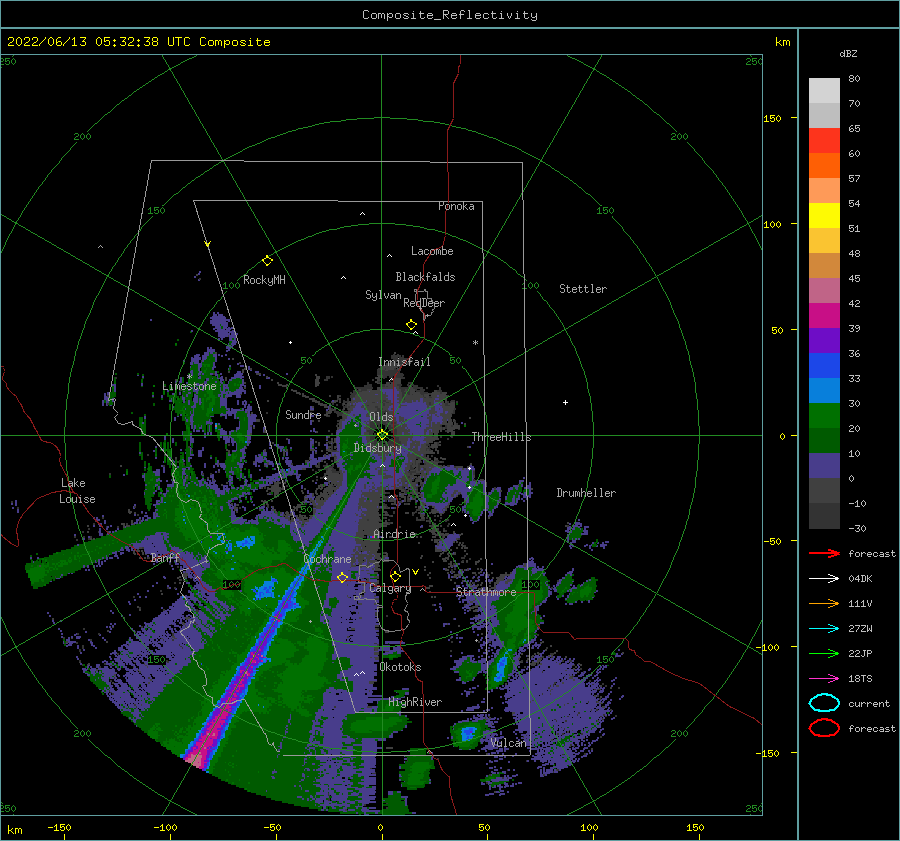The image size is (900, 841).
Task: Select the 80 dBZ light gray swatch
Action: pos(824,90)
